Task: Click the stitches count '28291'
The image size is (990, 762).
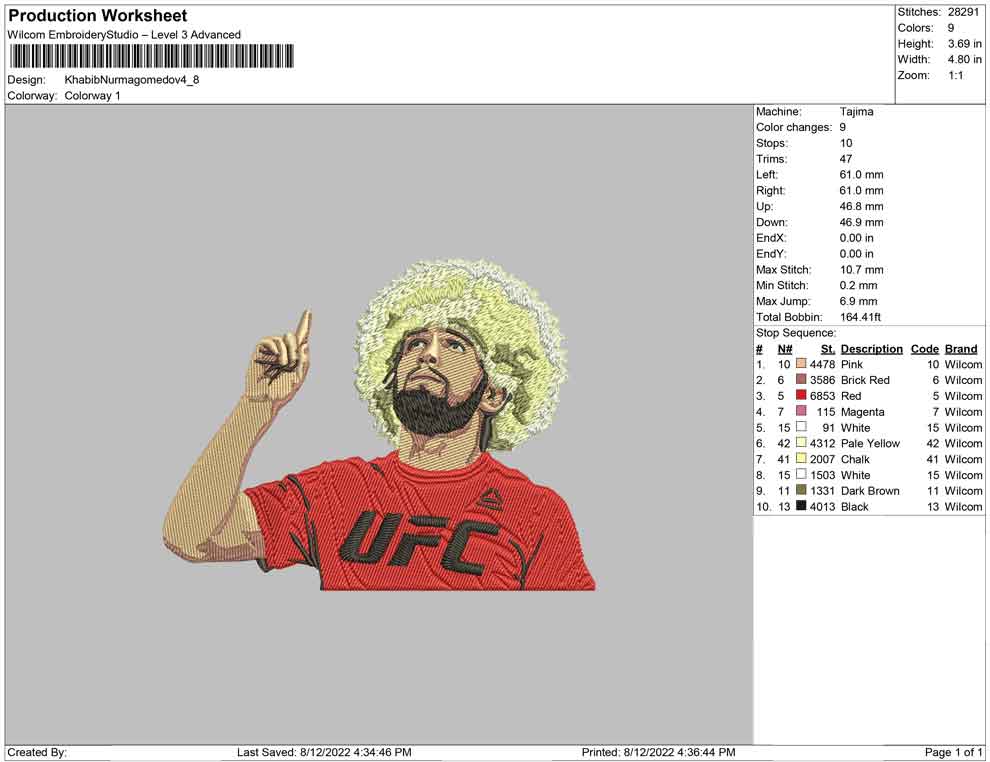Action: tap(963, 12)
